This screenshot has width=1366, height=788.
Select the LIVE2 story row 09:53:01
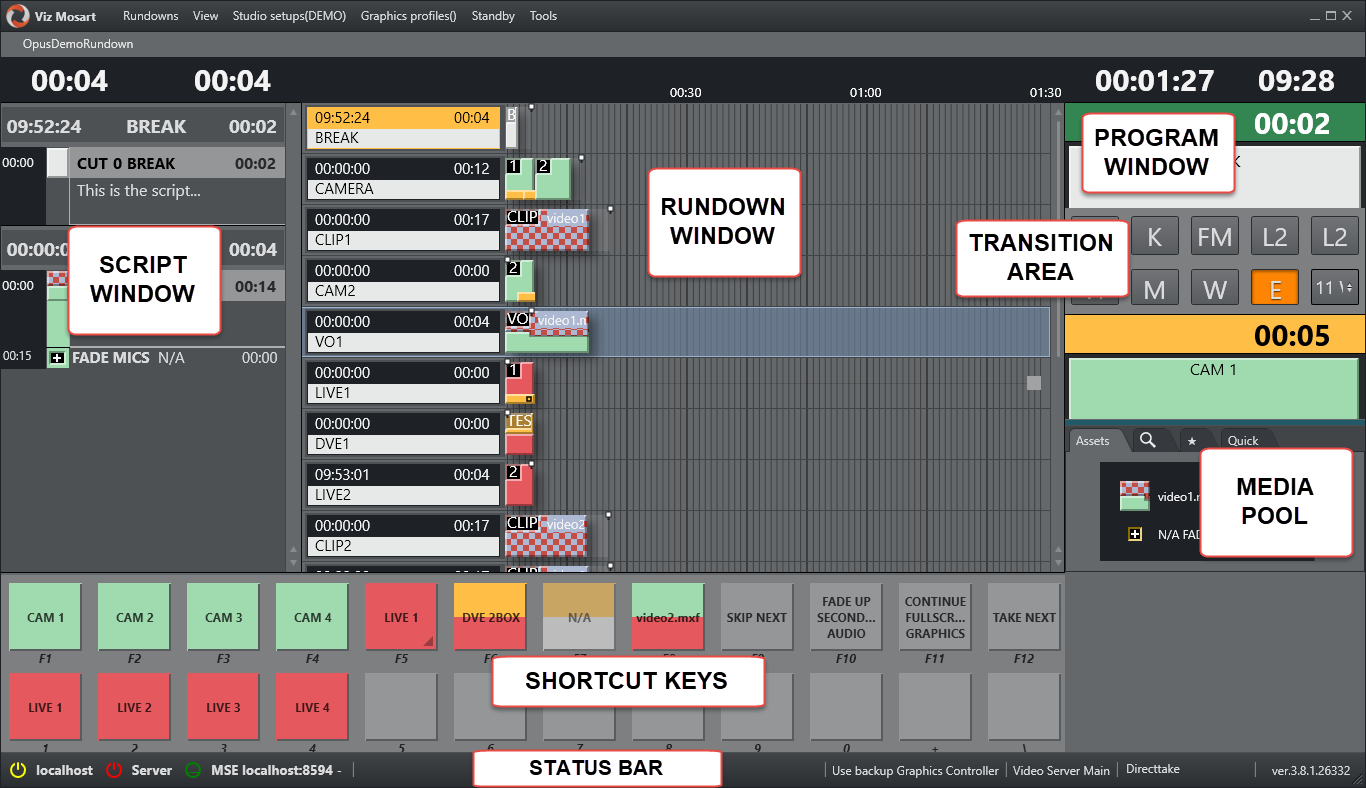[403, 485]
